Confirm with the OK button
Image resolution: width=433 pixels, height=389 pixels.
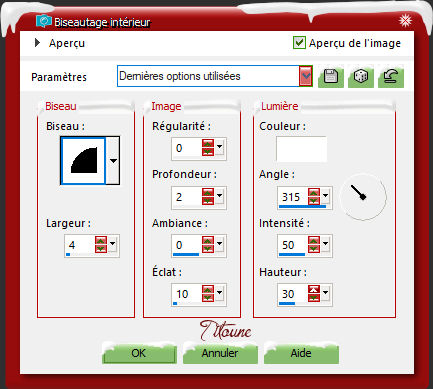[x=139, y=353]
